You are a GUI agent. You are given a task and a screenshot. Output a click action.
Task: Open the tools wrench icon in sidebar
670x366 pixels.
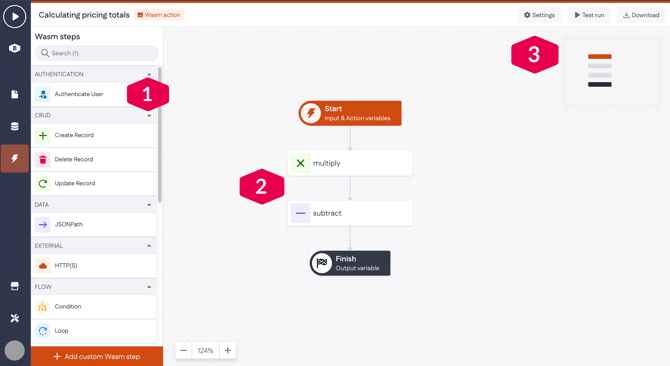point(15,318)
